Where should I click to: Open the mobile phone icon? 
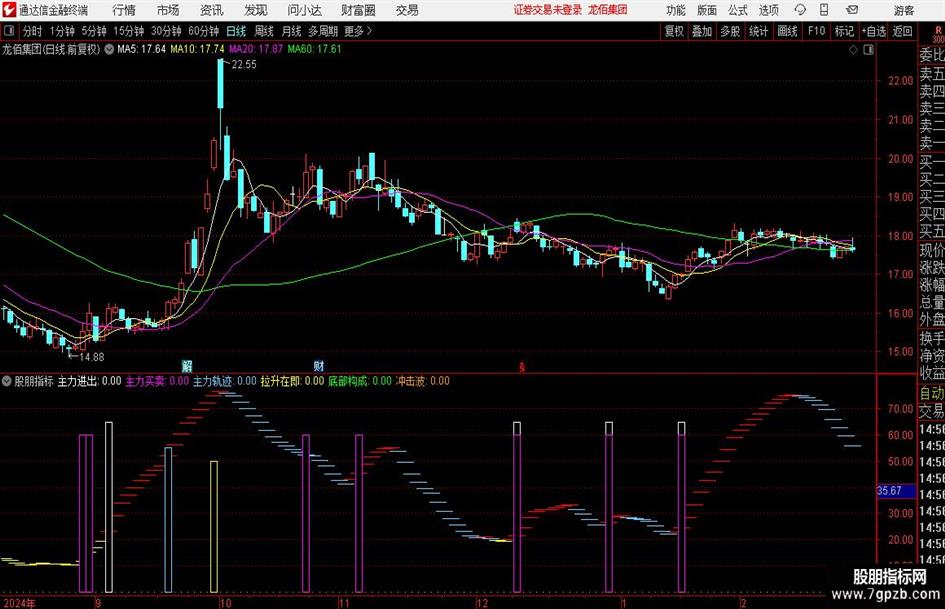click(x=824, y=10)
